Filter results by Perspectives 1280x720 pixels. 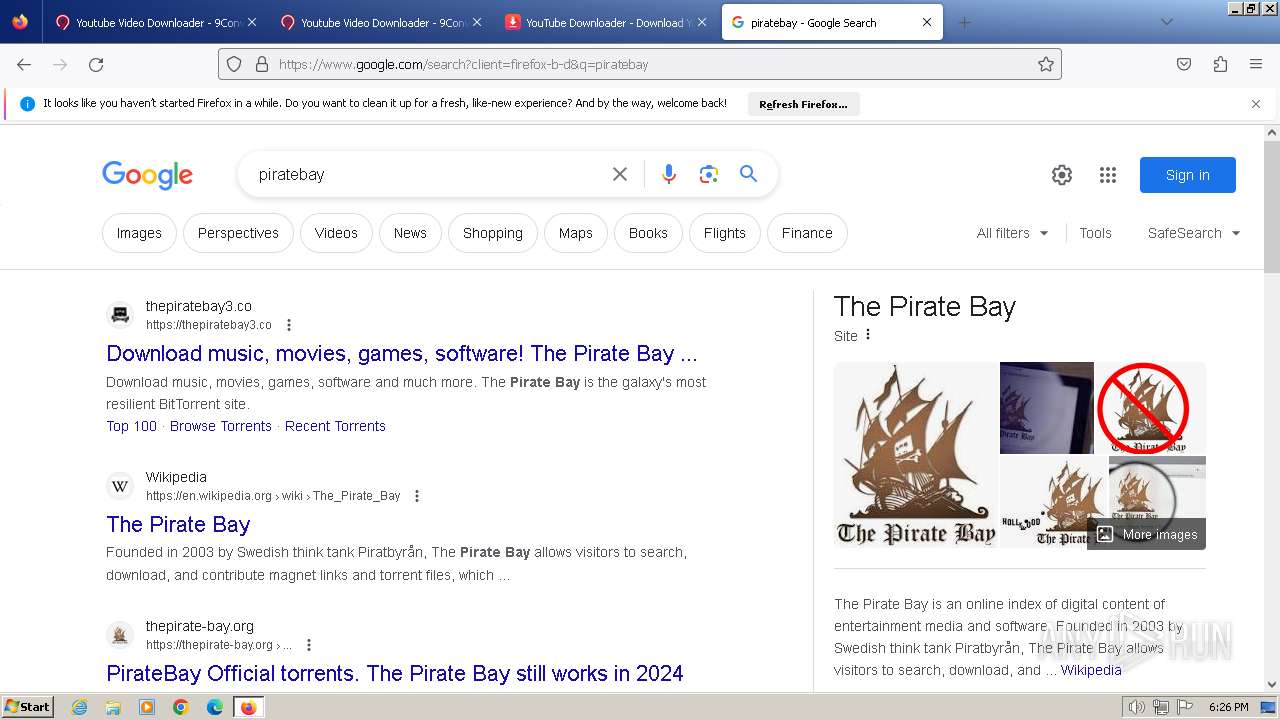pos(238,233)
